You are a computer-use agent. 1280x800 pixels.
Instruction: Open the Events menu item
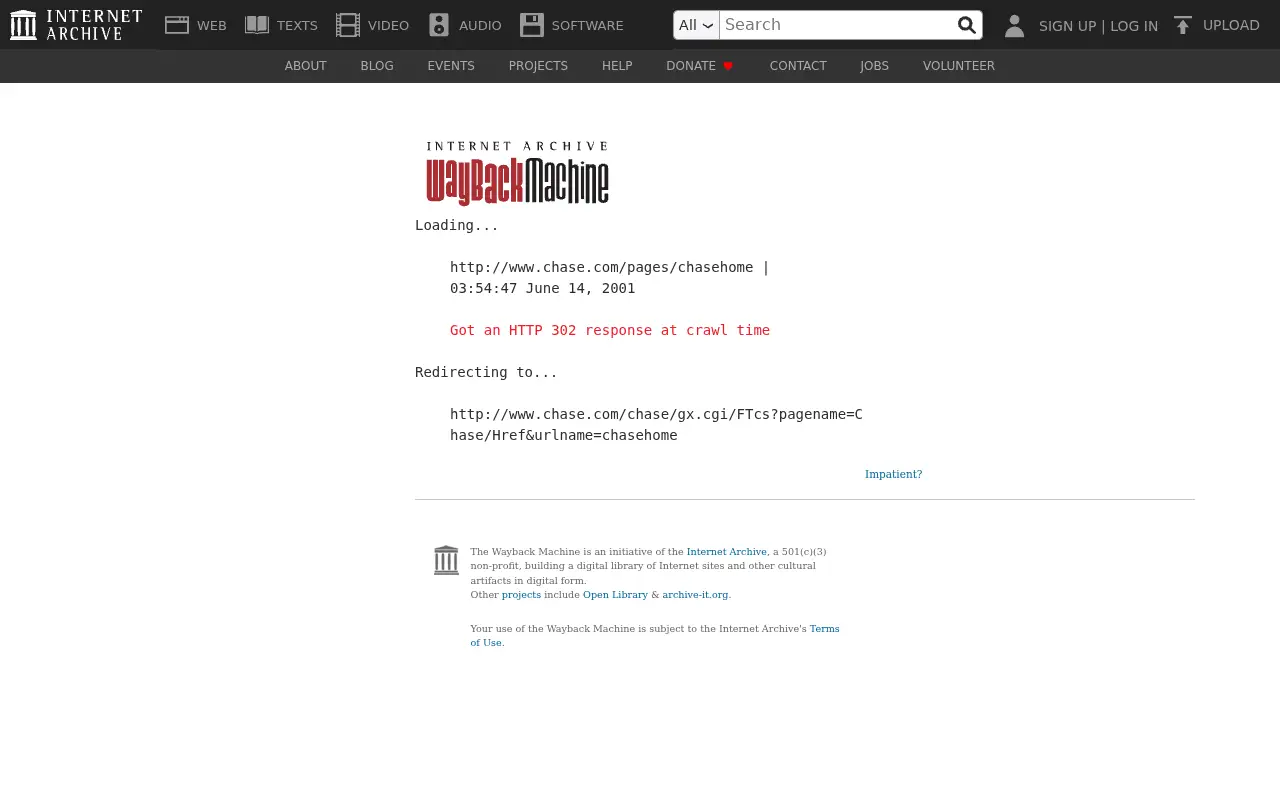click(x=451, y=66)
